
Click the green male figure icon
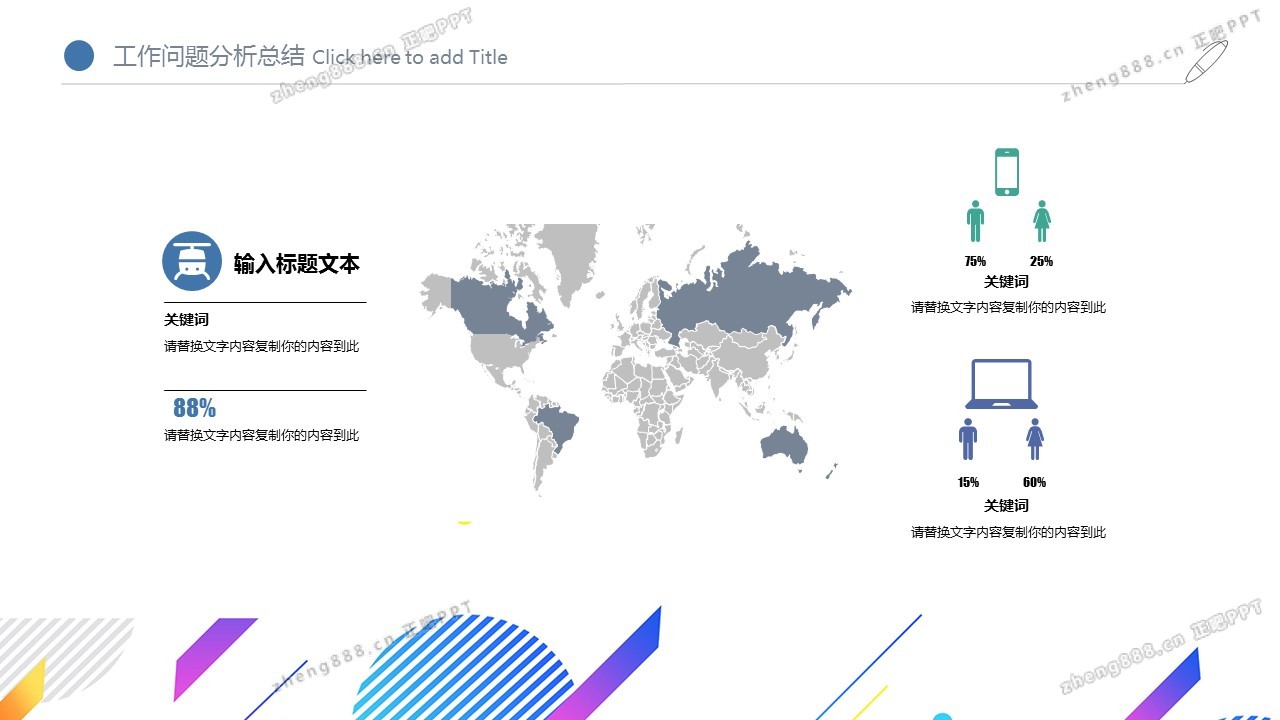pyautogui.click(x=975, y=221)
